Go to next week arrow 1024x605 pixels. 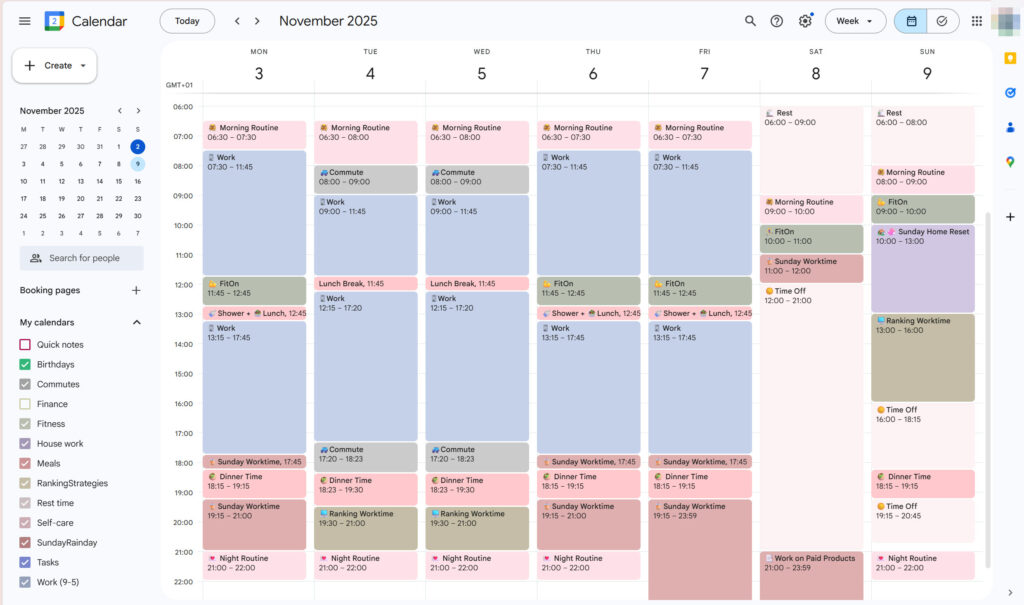click(257, 21)
